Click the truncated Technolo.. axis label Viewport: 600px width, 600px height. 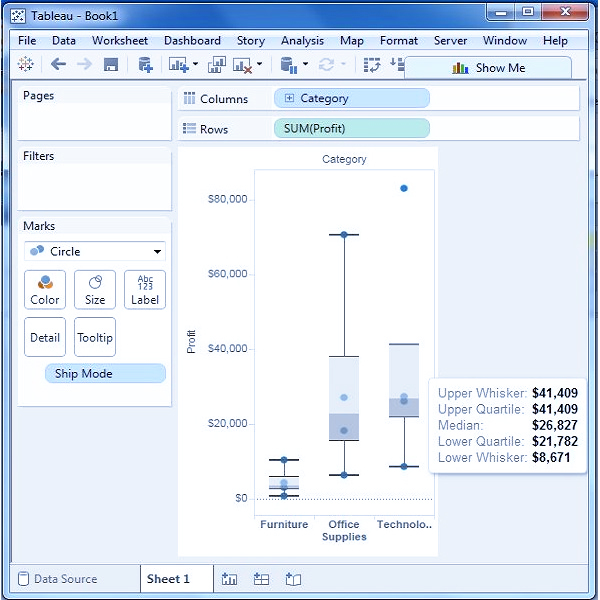click(404, 524)
